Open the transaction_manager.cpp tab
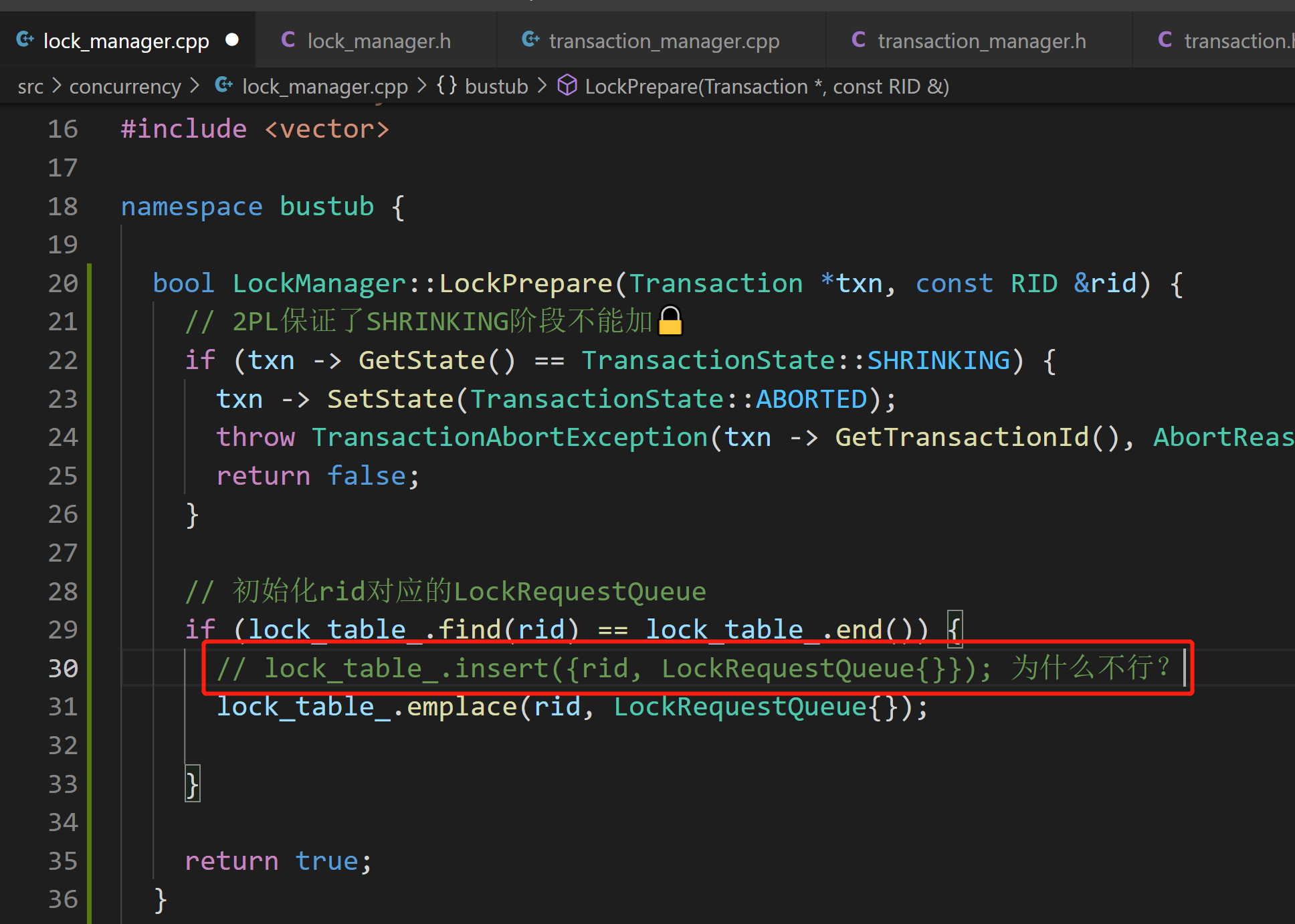Image resolution: width=1295 pixels, height=924 pixels. point(664,41)
